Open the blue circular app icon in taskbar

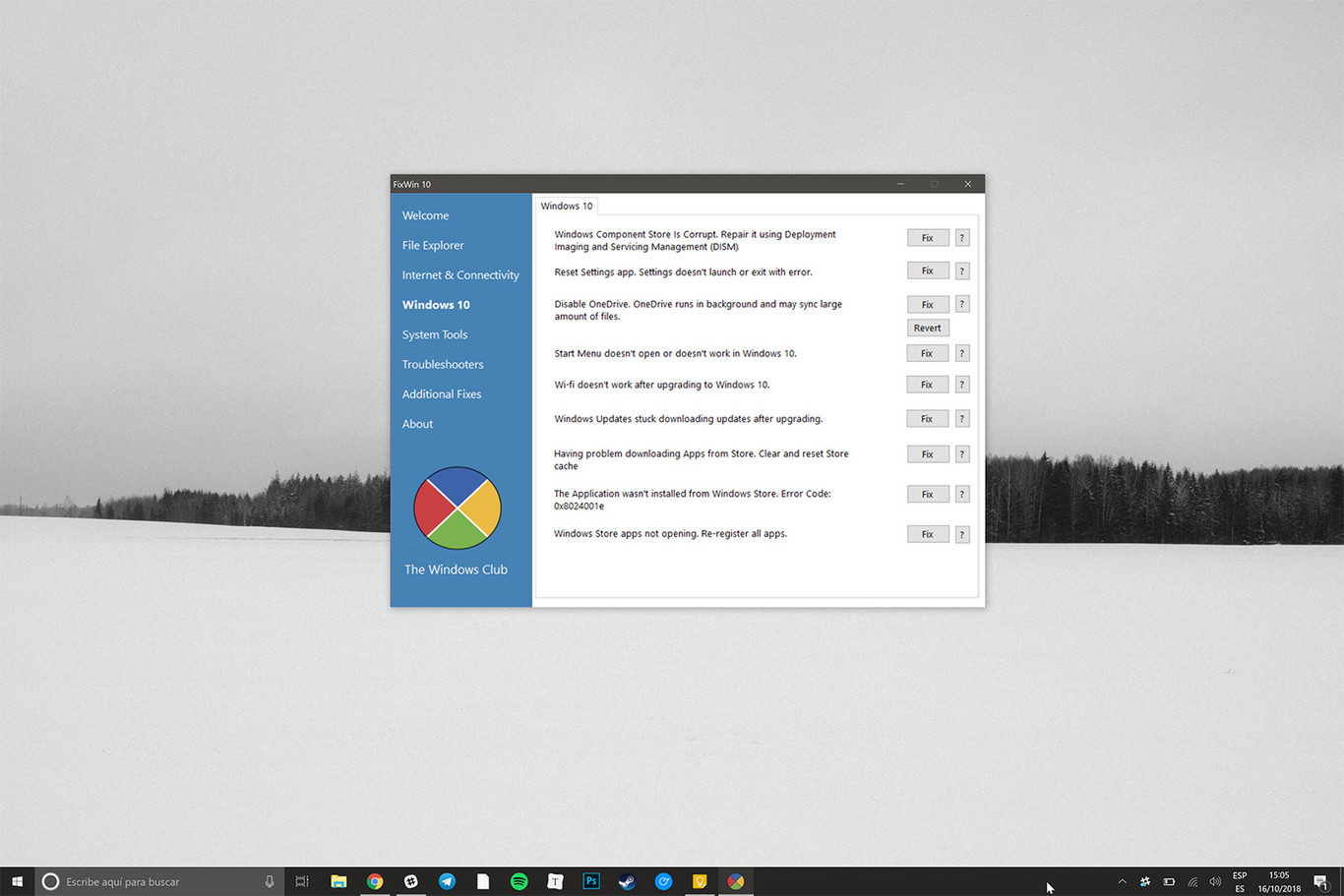pyautogui.click(x=663, y=881)
